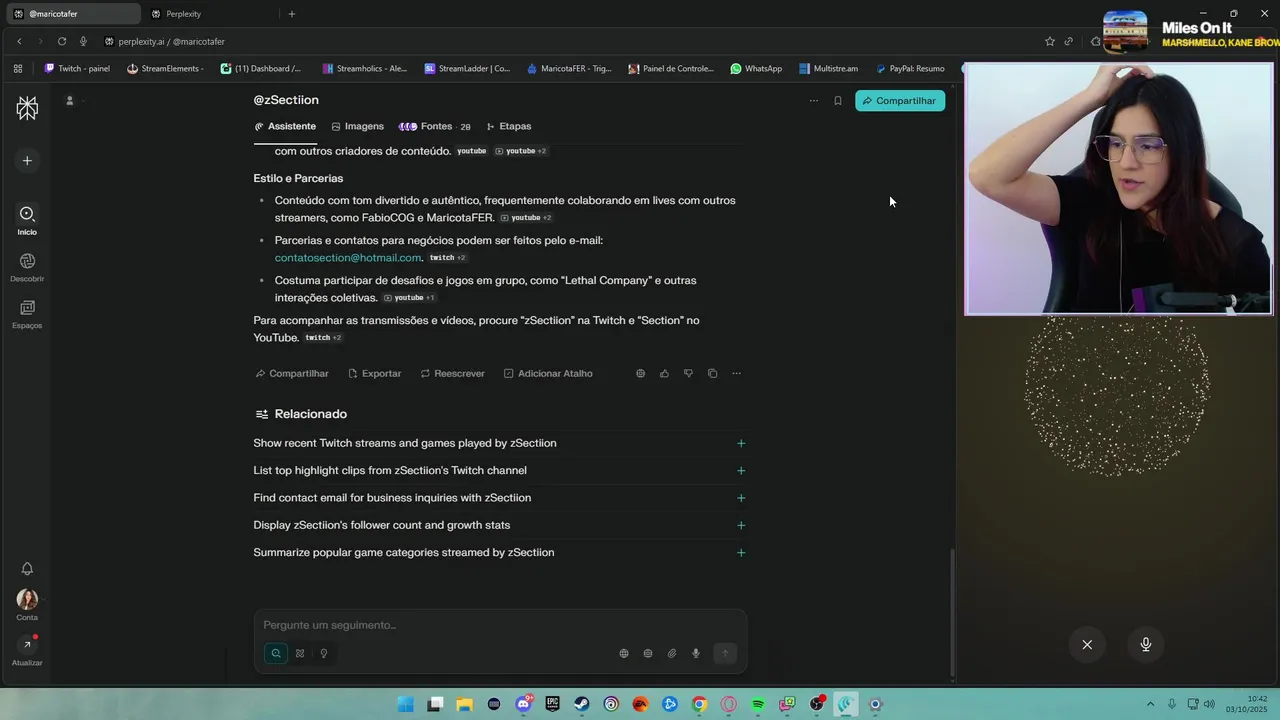Switch to the Assistente tab
The image size is (1280, 720).
pos(285,127)
